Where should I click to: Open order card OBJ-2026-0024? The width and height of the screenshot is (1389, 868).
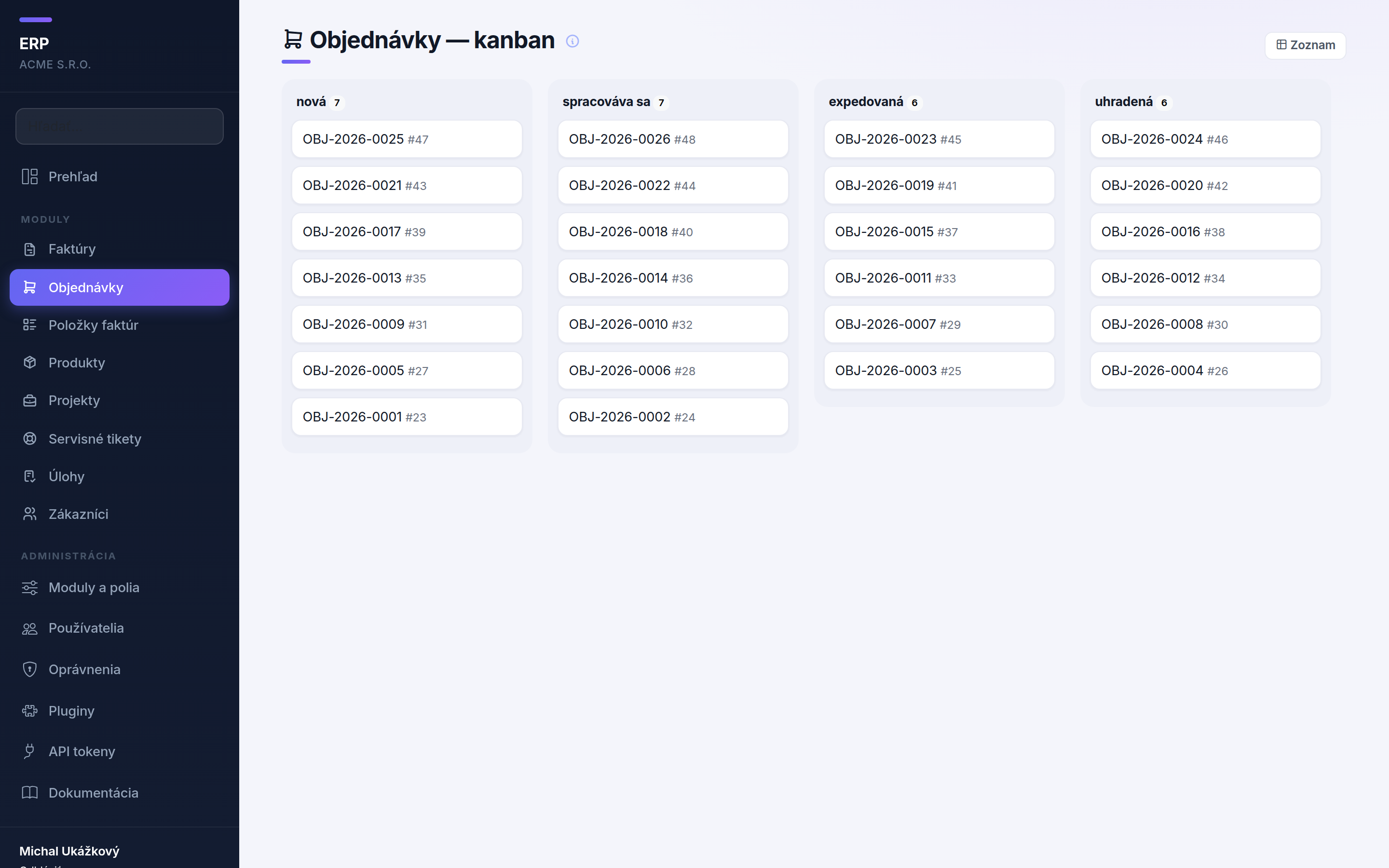coord(1206,139)
